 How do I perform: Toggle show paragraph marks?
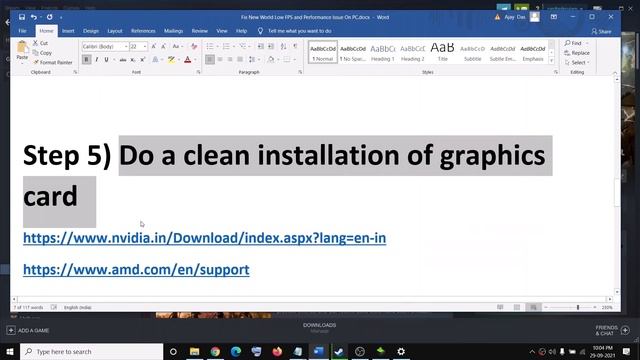[295, 47]
